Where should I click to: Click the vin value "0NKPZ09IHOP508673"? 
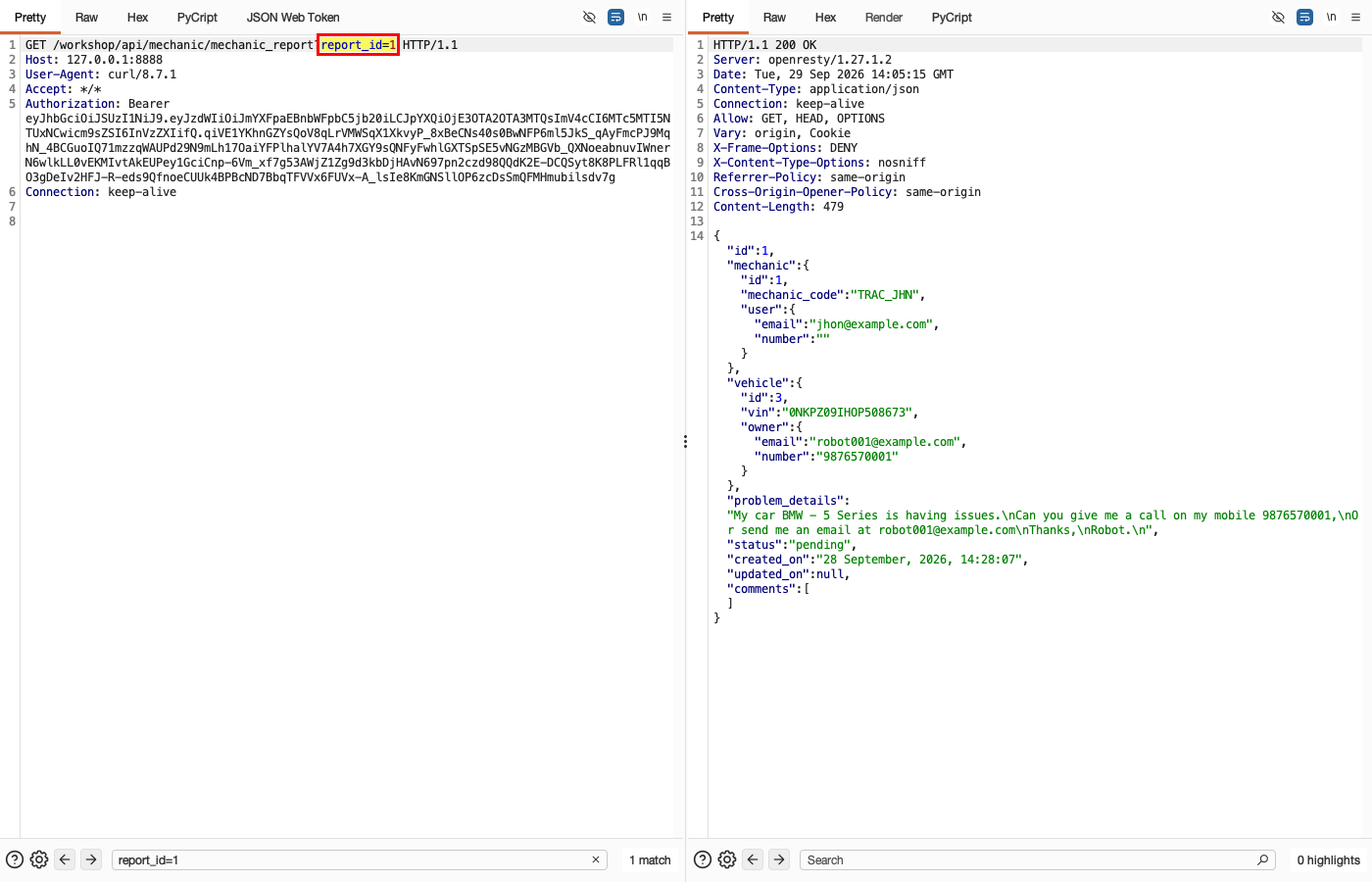click(847, 413)
